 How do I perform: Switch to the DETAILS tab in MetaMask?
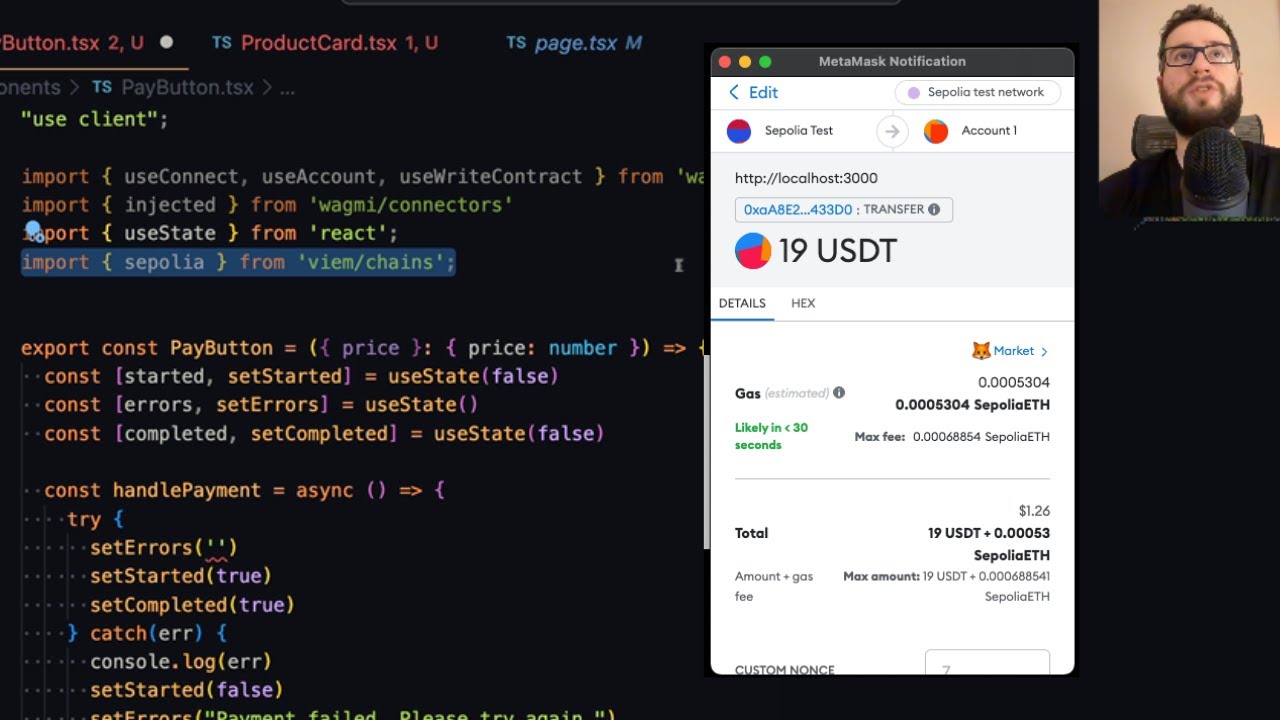pos(742,303)
